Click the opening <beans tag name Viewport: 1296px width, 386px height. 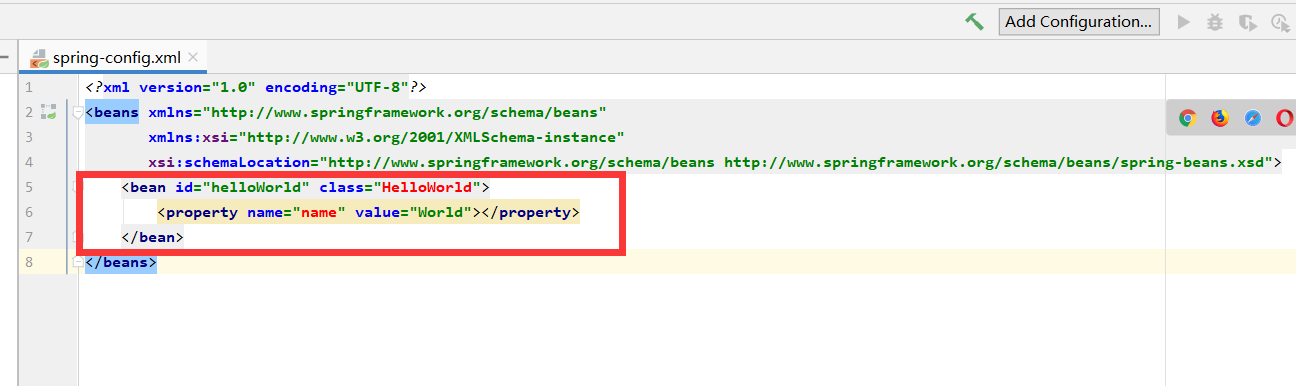112,113
